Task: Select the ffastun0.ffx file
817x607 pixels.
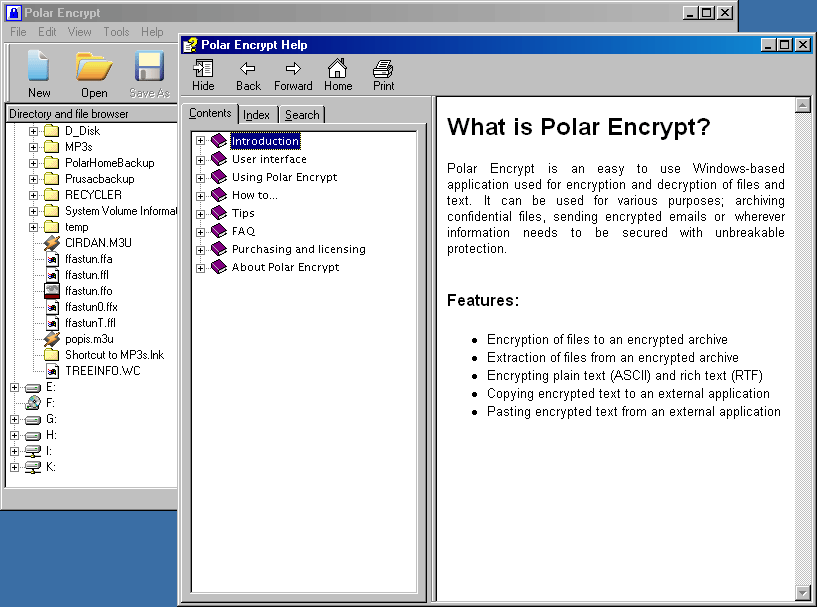Action: (x=91, y=307)
